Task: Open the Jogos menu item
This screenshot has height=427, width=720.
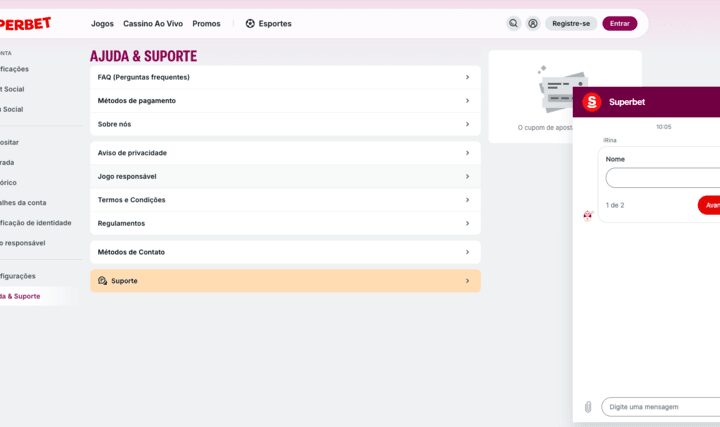Action: 102,23
